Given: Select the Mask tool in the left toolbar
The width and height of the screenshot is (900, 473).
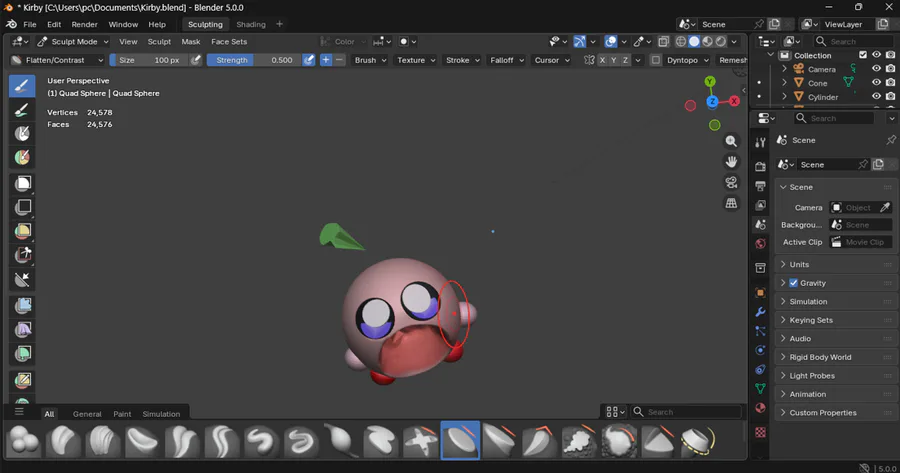Looking at the screenshot, I should click(22, 133).
